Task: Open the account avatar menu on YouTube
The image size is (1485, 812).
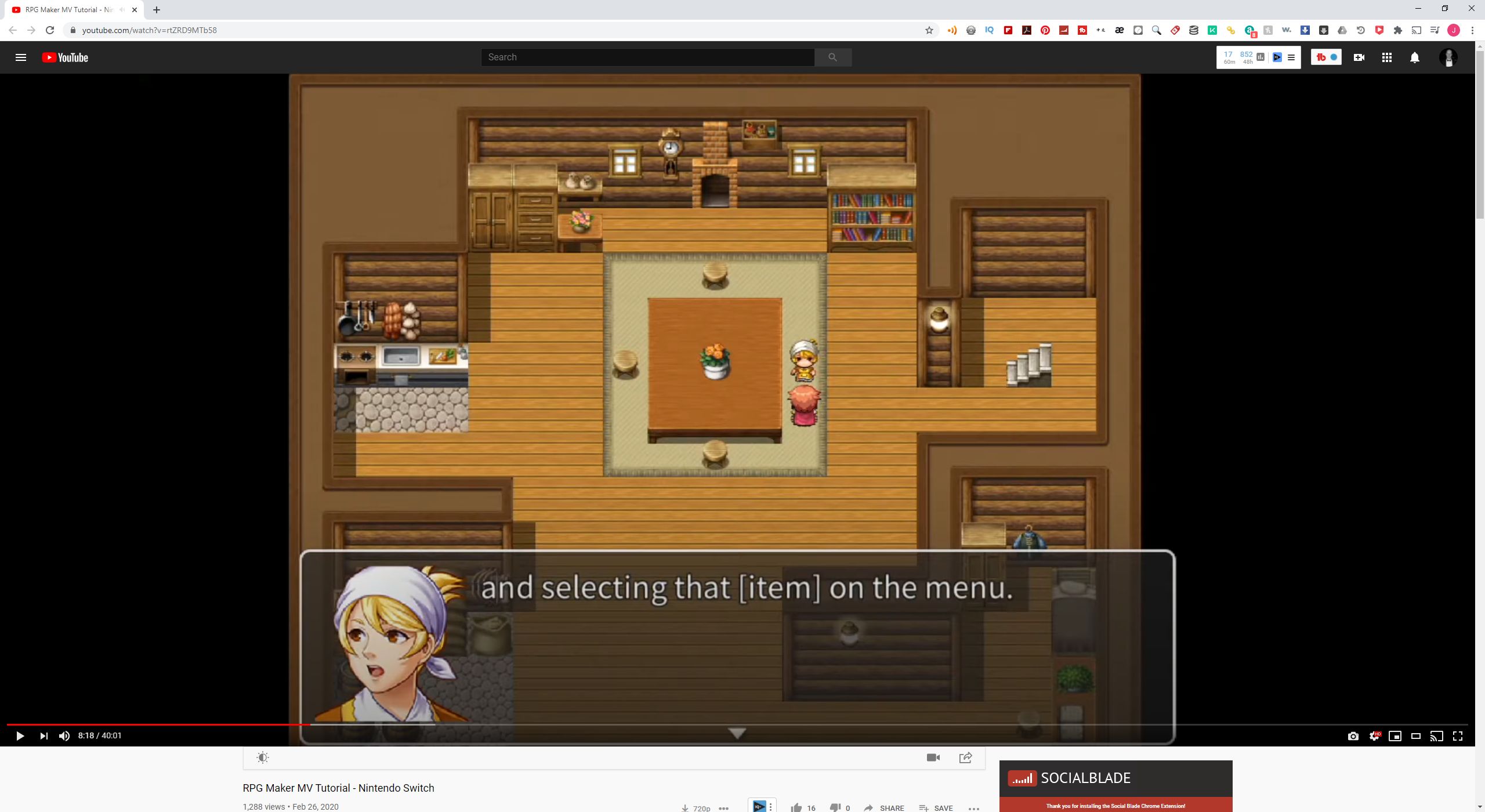Action: tap(1448, 57)
